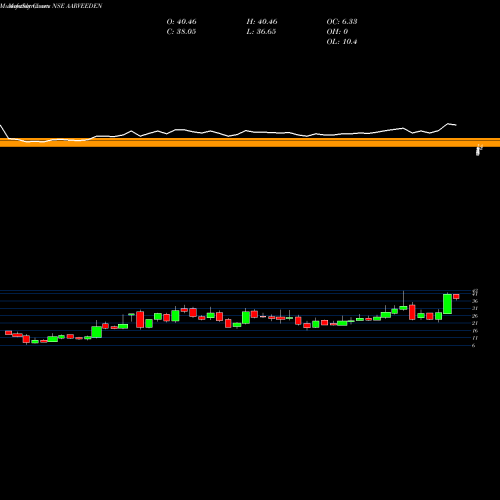Select the 'C: 38.05' close value
Screen dimensions: 500x500
(181, 32)
